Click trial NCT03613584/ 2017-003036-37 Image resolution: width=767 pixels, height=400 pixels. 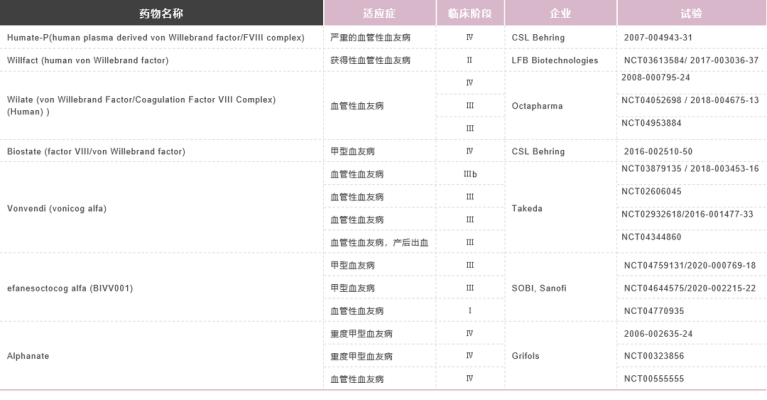[x=691, y=60]
